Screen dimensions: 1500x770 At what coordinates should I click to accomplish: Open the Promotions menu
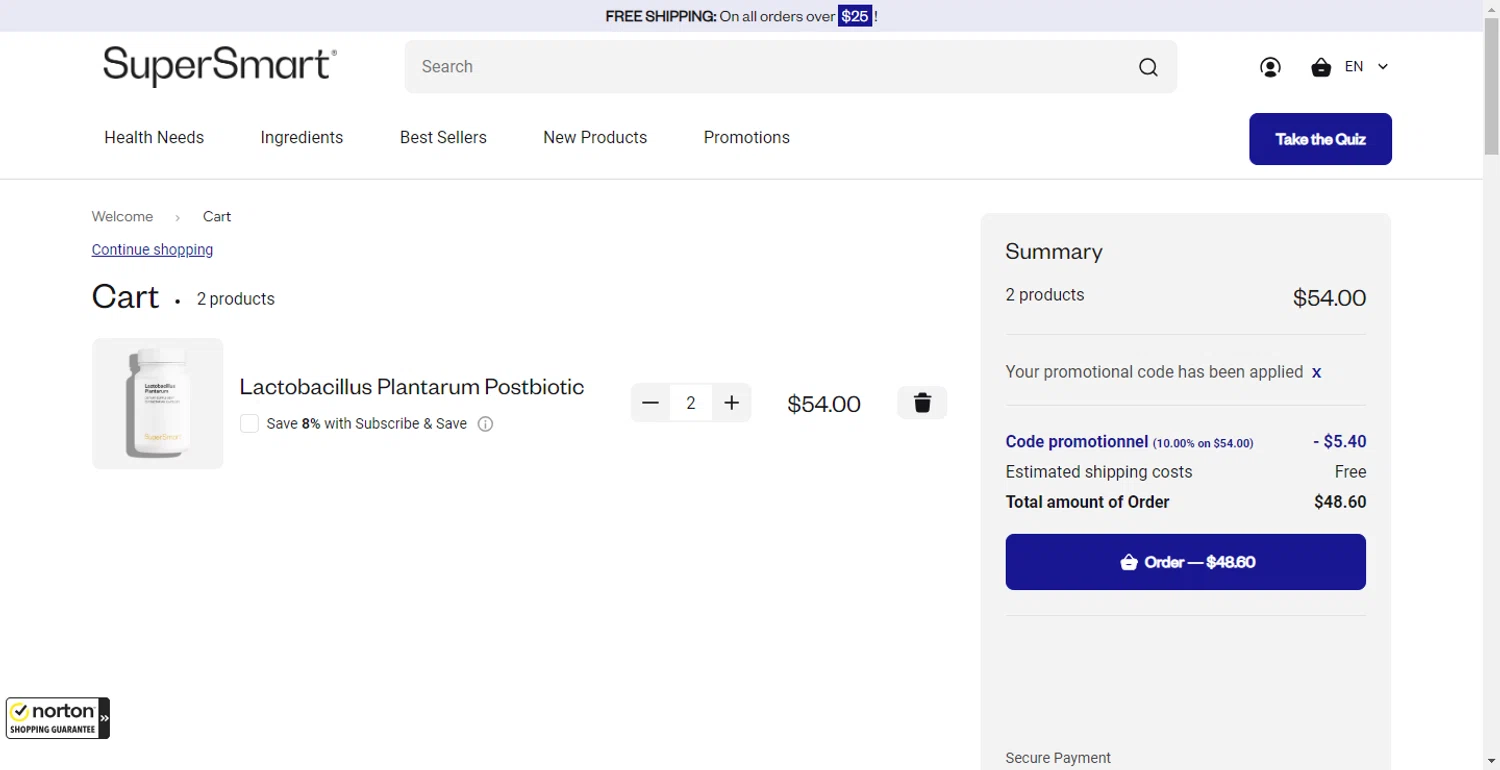tap(747, 138)
